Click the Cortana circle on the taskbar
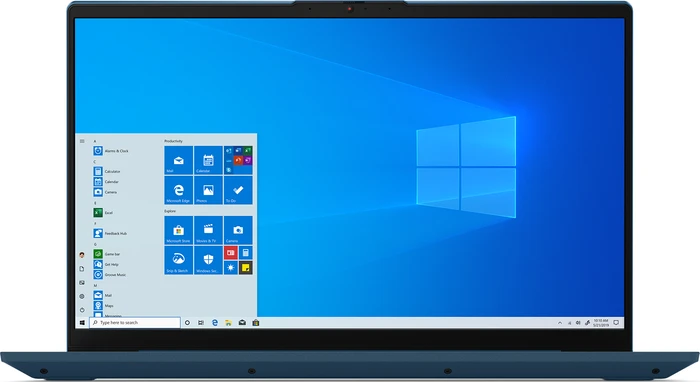 pos(187,323)
